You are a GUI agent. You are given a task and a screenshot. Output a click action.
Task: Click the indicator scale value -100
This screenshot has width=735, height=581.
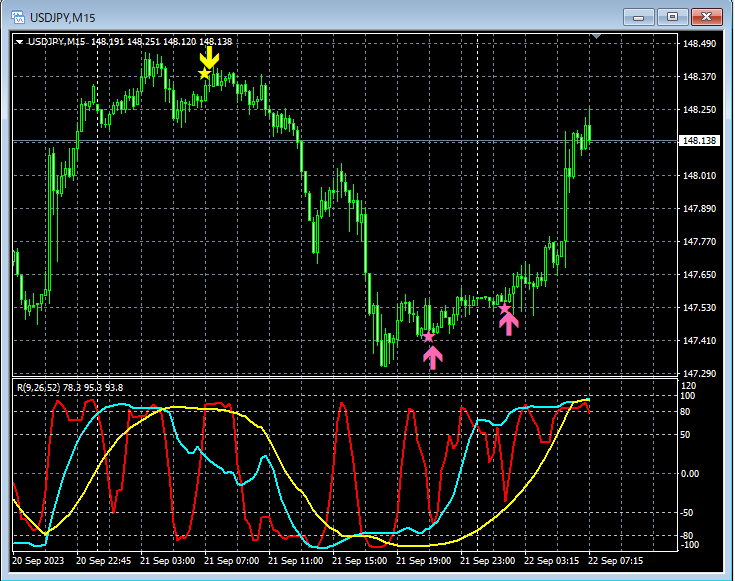(x=690, y=545)
